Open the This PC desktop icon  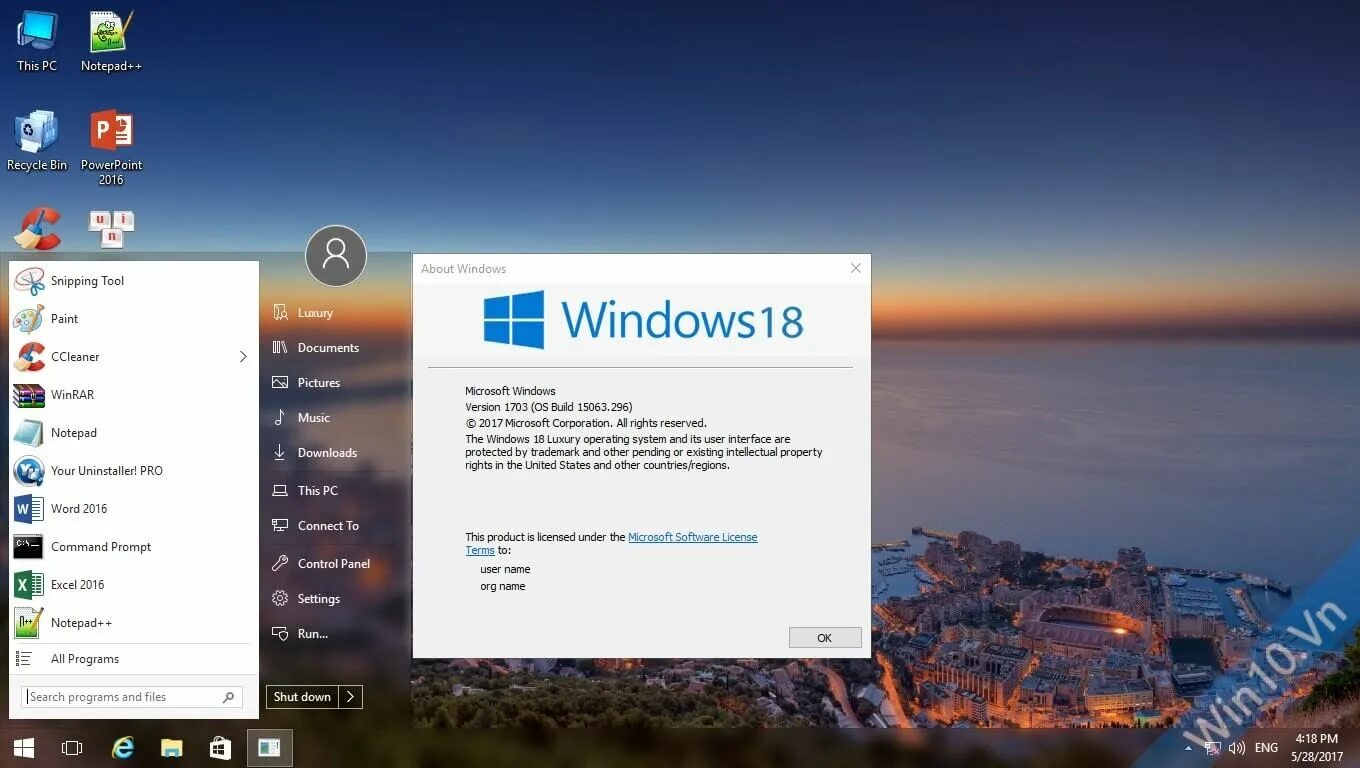(x=37, y=40)
